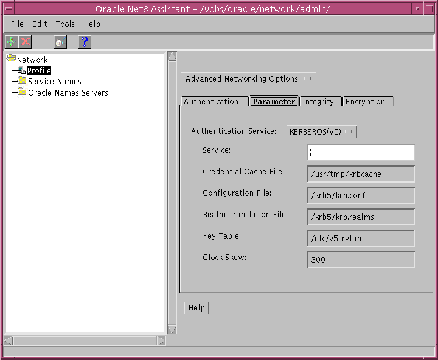This screenshot has height=360, width=438.
Task: Select Service Naming in the tree
Action: (x=54, y=81)
